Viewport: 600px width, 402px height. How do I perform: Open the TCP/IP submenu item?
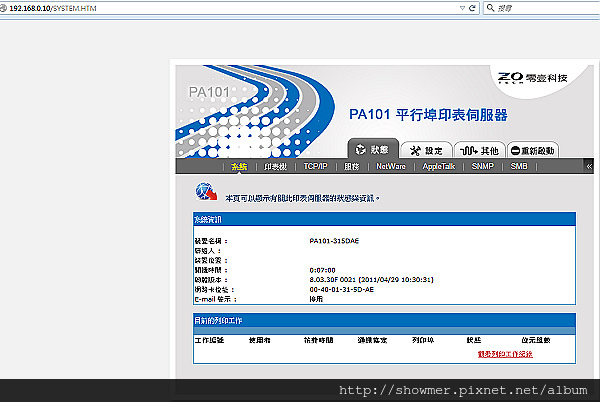tap(315, 166)
